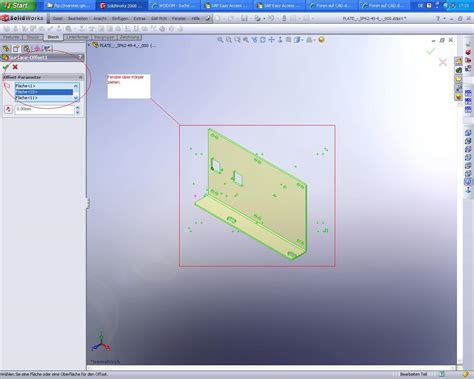
Task: Click the Print icon in the title toolbar
Action: [x=257, y=18]
